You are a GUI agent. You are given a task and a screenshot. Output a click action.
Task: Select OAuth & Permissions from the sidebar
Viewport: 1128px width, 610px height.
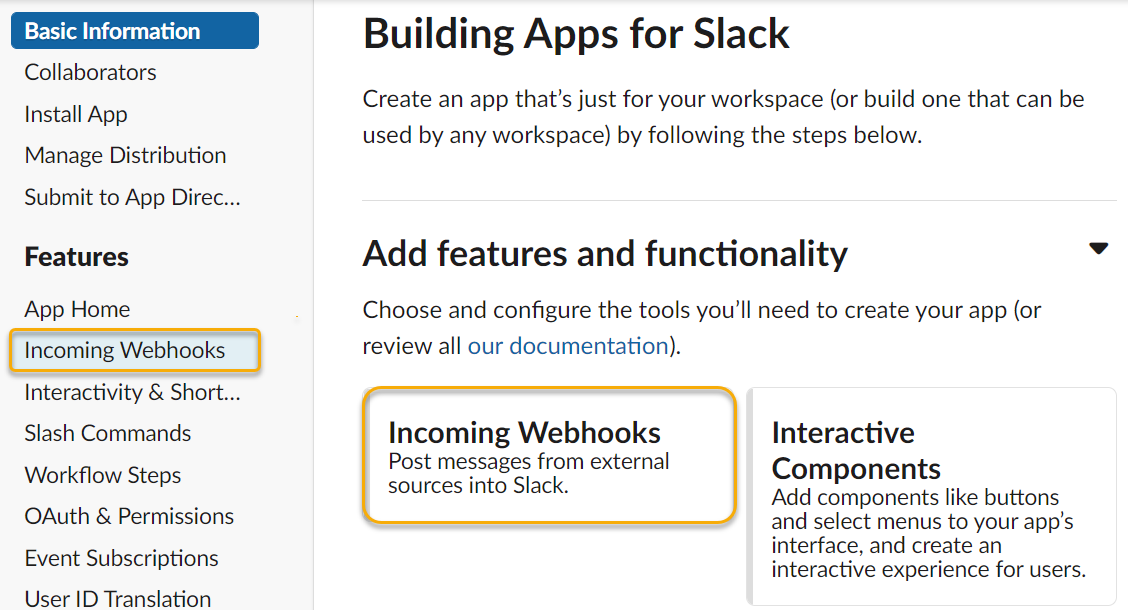click(x=129, y=516)
